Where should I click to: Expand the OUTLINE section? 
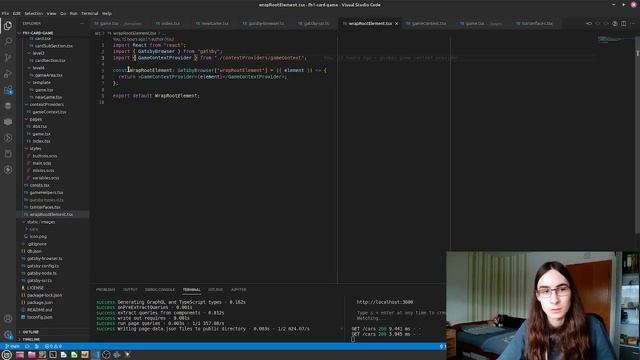point(31,332)
